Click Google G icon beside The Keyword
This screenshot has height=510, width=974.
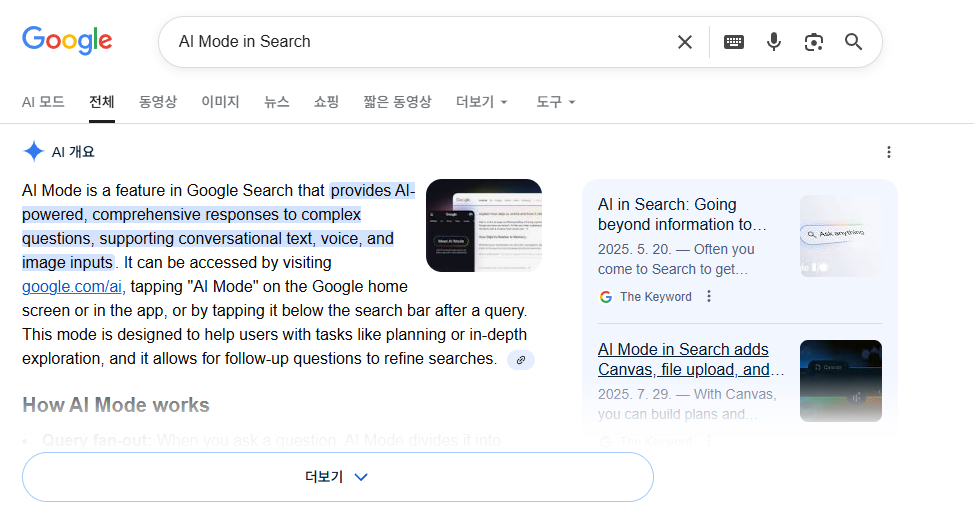point(606,297)
